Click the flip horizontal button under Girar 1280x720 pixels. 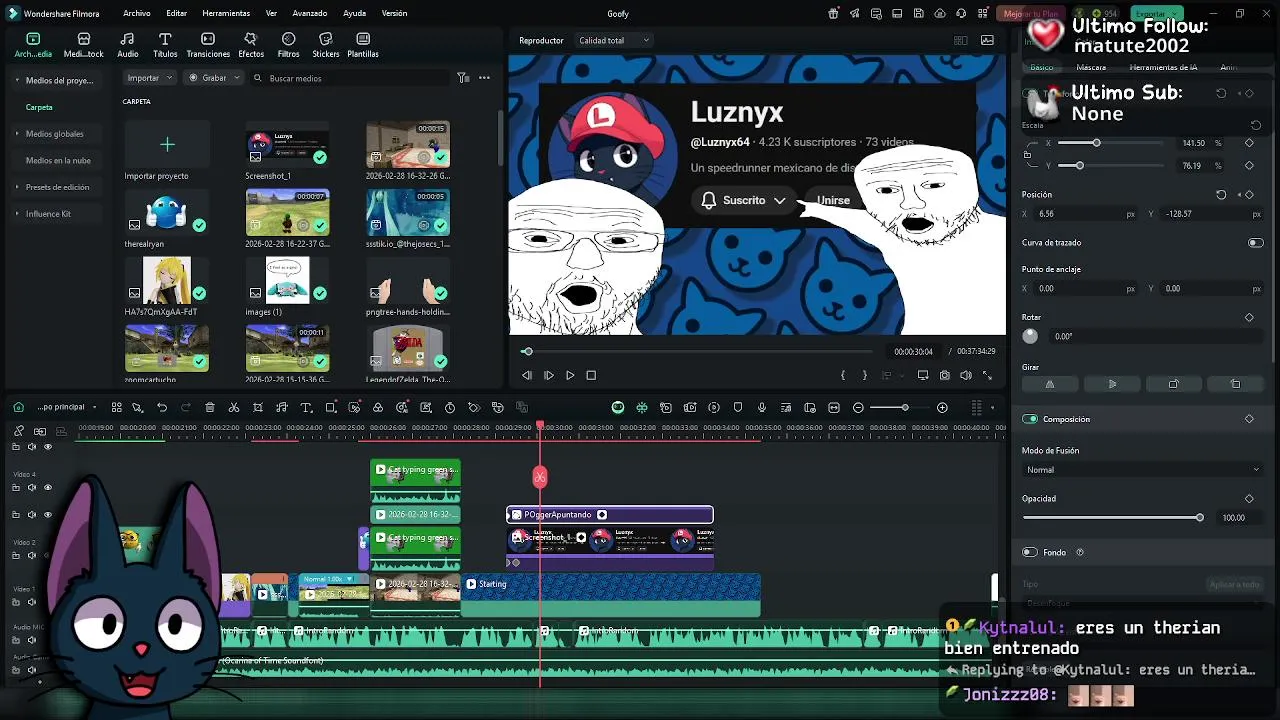tap(1050, 384)
